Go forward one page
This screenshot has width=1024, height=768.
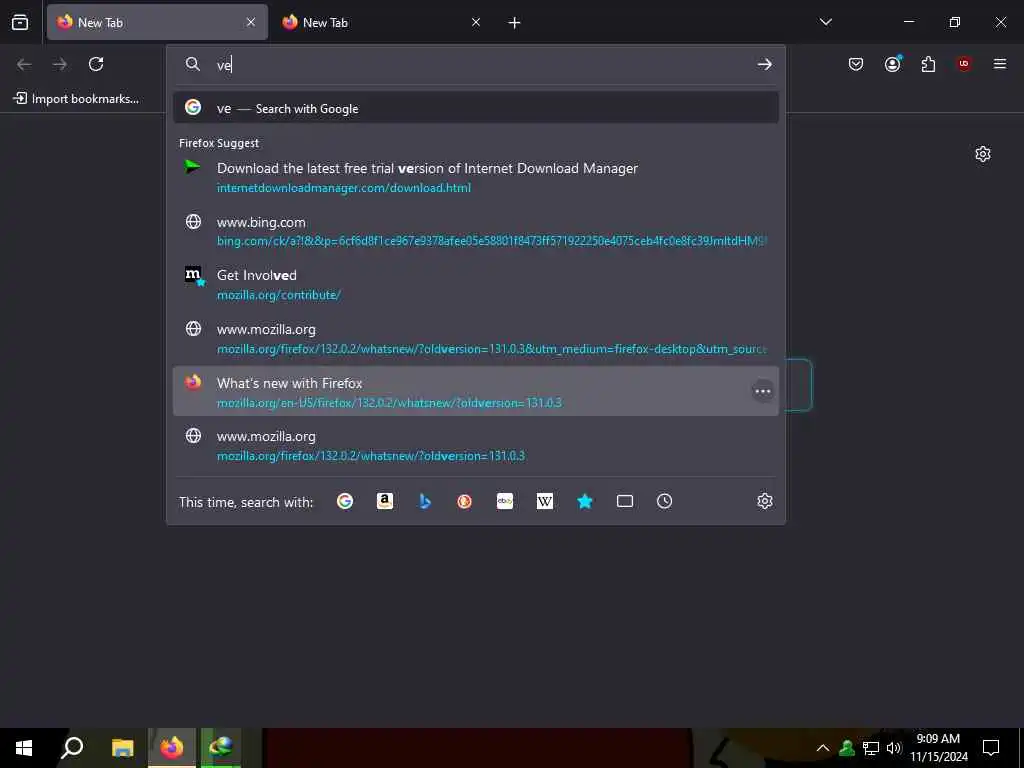tap(60, 64)
